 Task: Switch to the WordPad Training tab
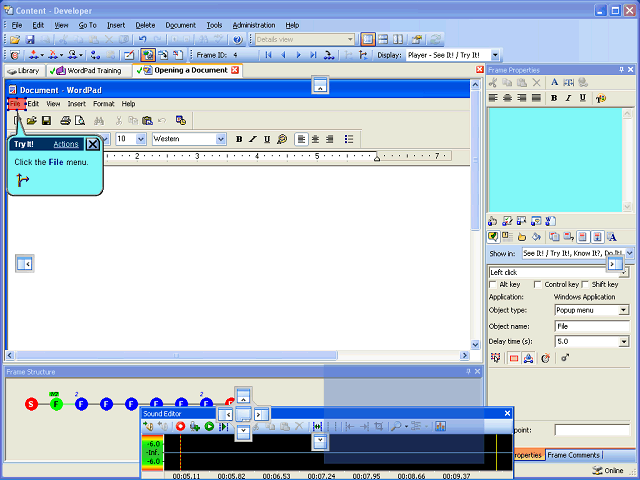click(90, 71)
